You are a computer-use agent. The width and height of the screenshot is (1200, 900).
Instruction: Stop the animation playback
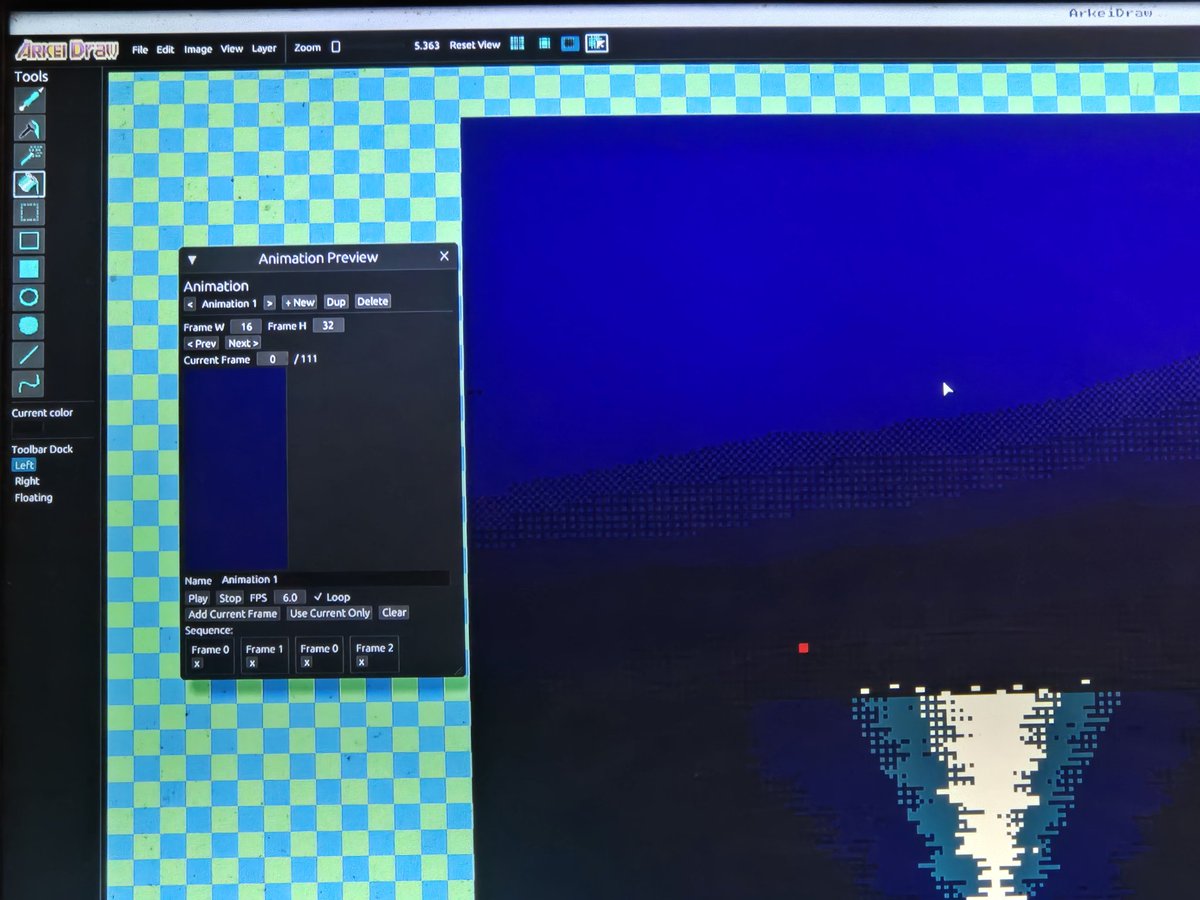(230, 598)
